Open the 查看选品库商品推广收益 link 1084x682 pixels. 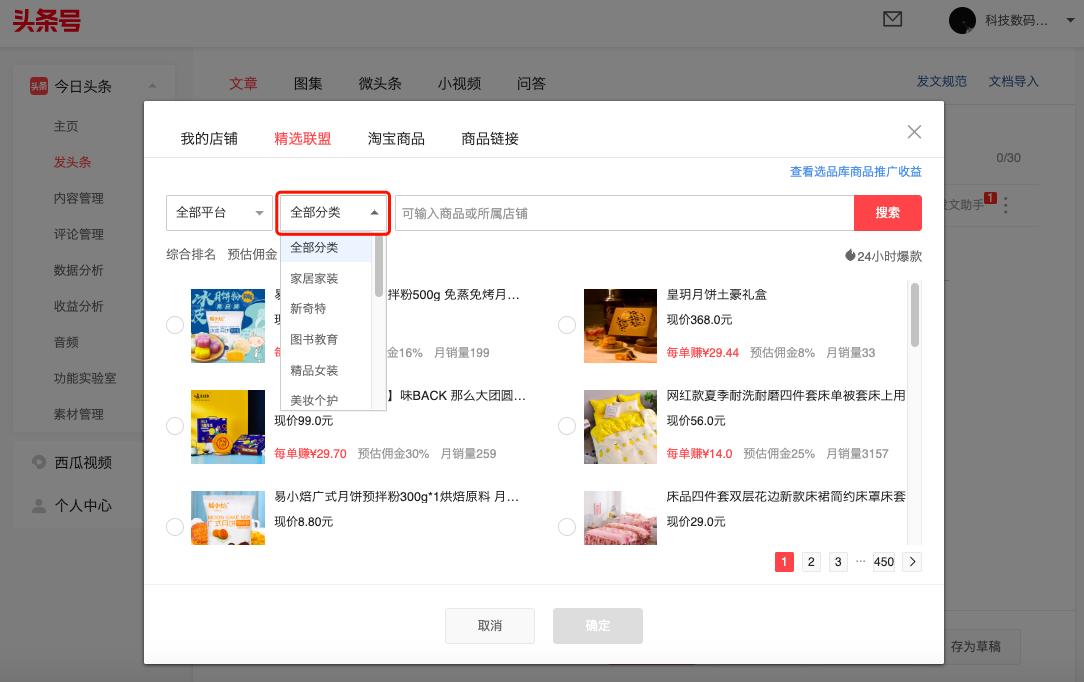click(854, 171)
